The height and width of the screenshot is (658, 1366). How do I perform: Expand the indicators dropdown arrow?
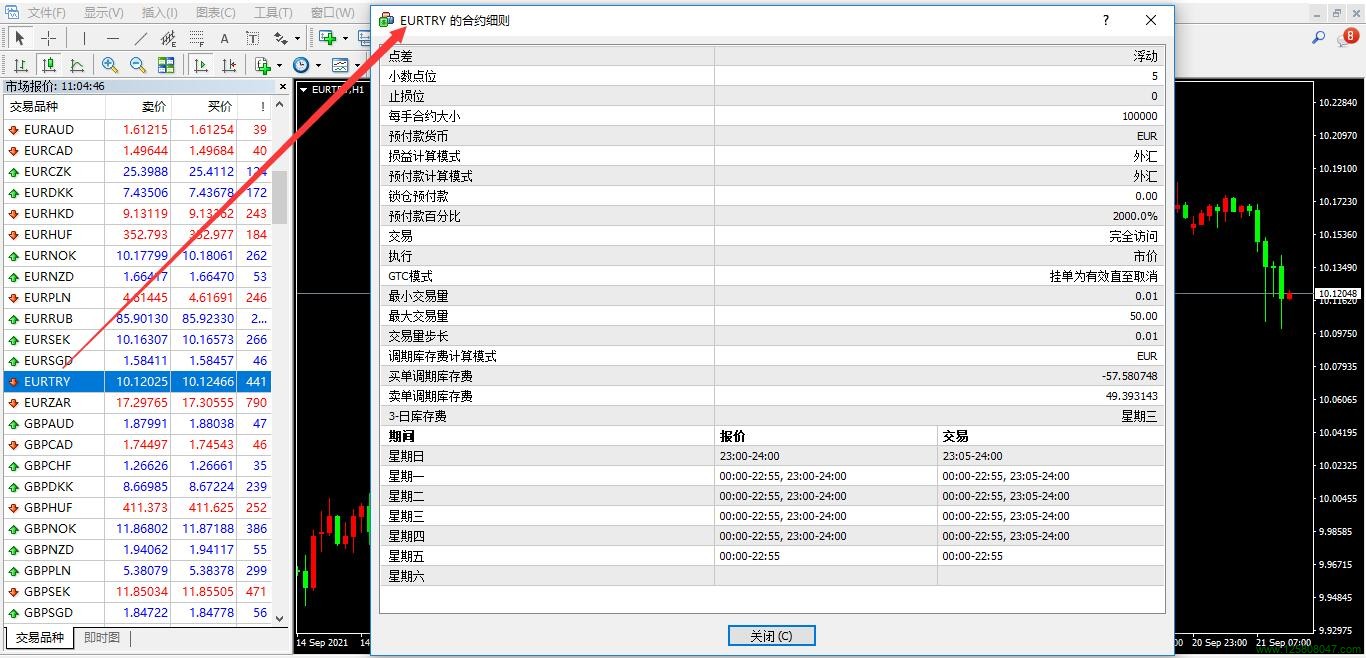pos(279,66)
